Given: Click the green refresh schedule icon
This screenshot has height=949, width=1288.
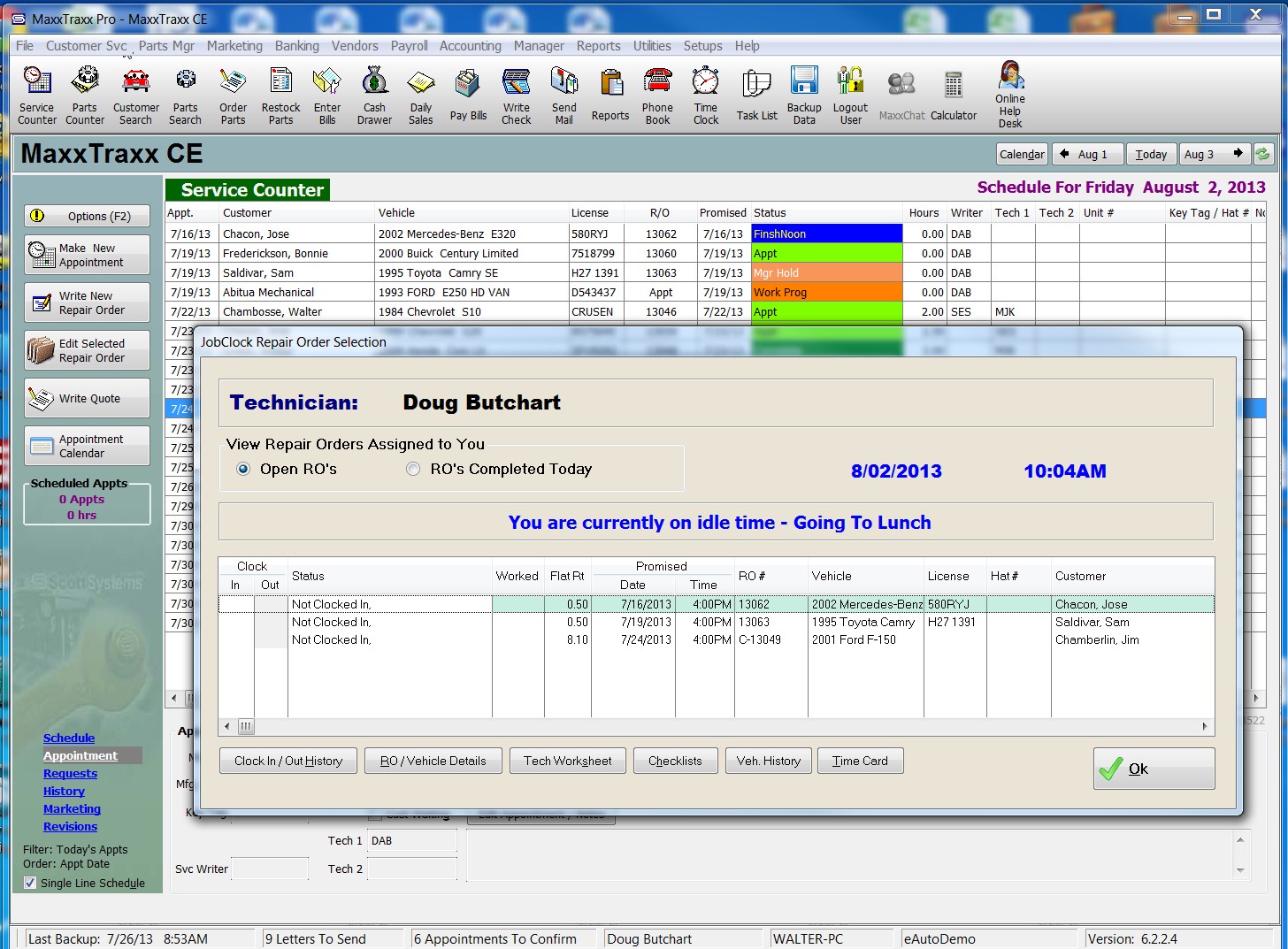Looking at the screenshot, I should (1262, 154).
